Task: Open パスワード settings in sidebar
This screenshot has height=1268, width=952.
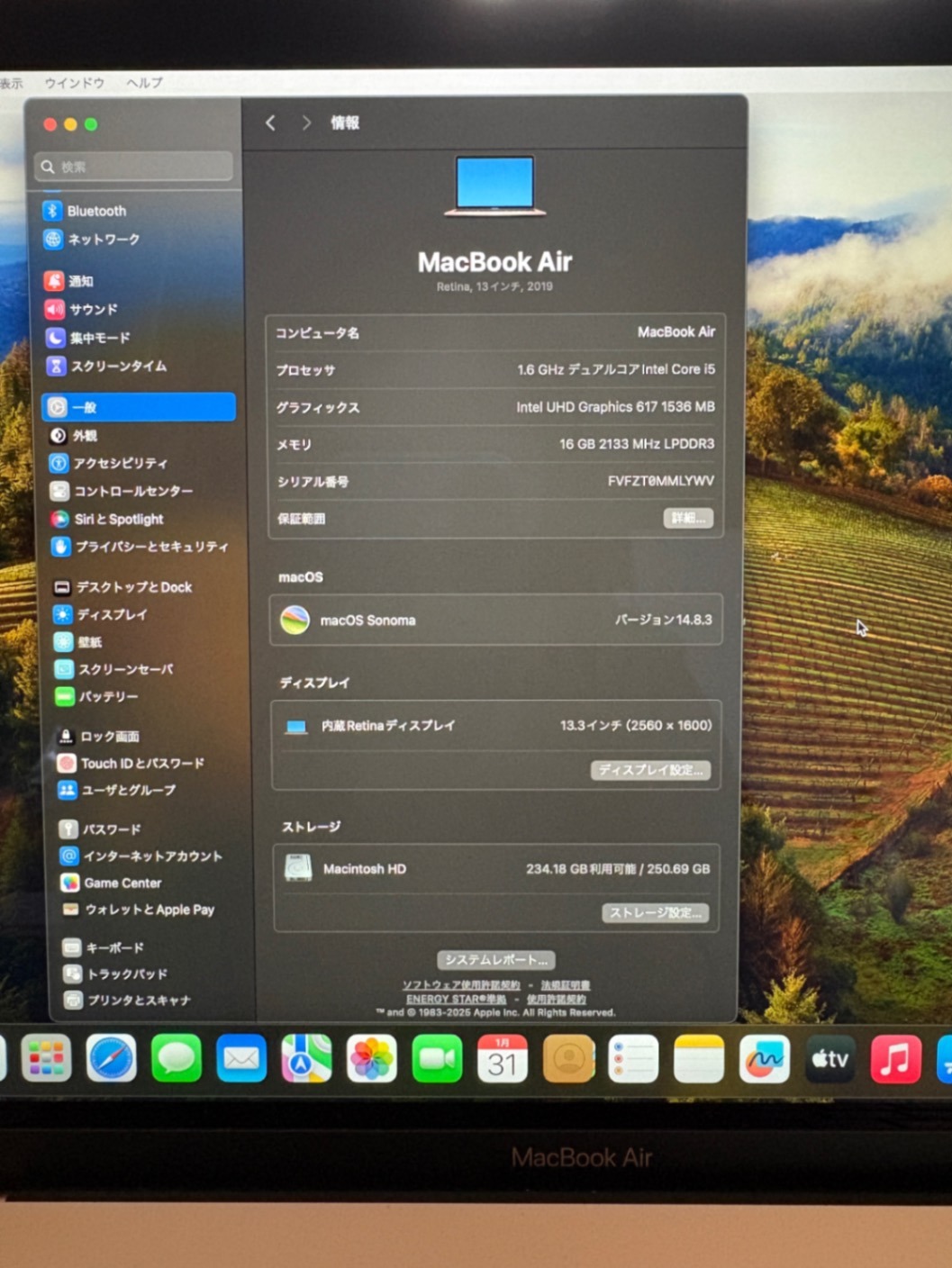Action: coord(101,829)
